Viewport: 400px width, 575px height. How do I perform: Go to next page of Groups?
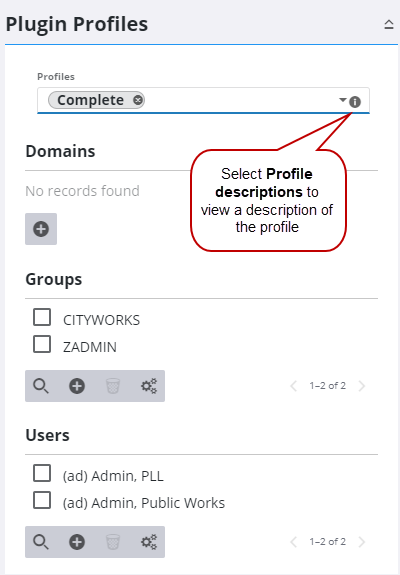[362, 386]
